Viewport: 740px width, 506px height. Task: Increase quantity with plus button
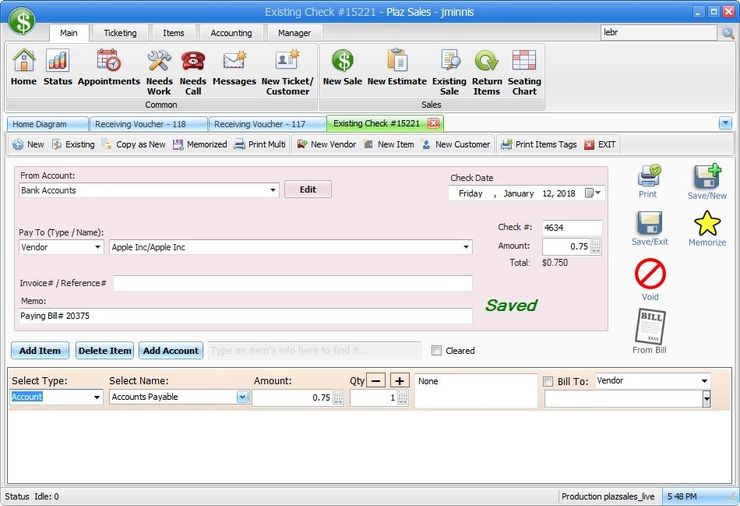pos(400,380)
